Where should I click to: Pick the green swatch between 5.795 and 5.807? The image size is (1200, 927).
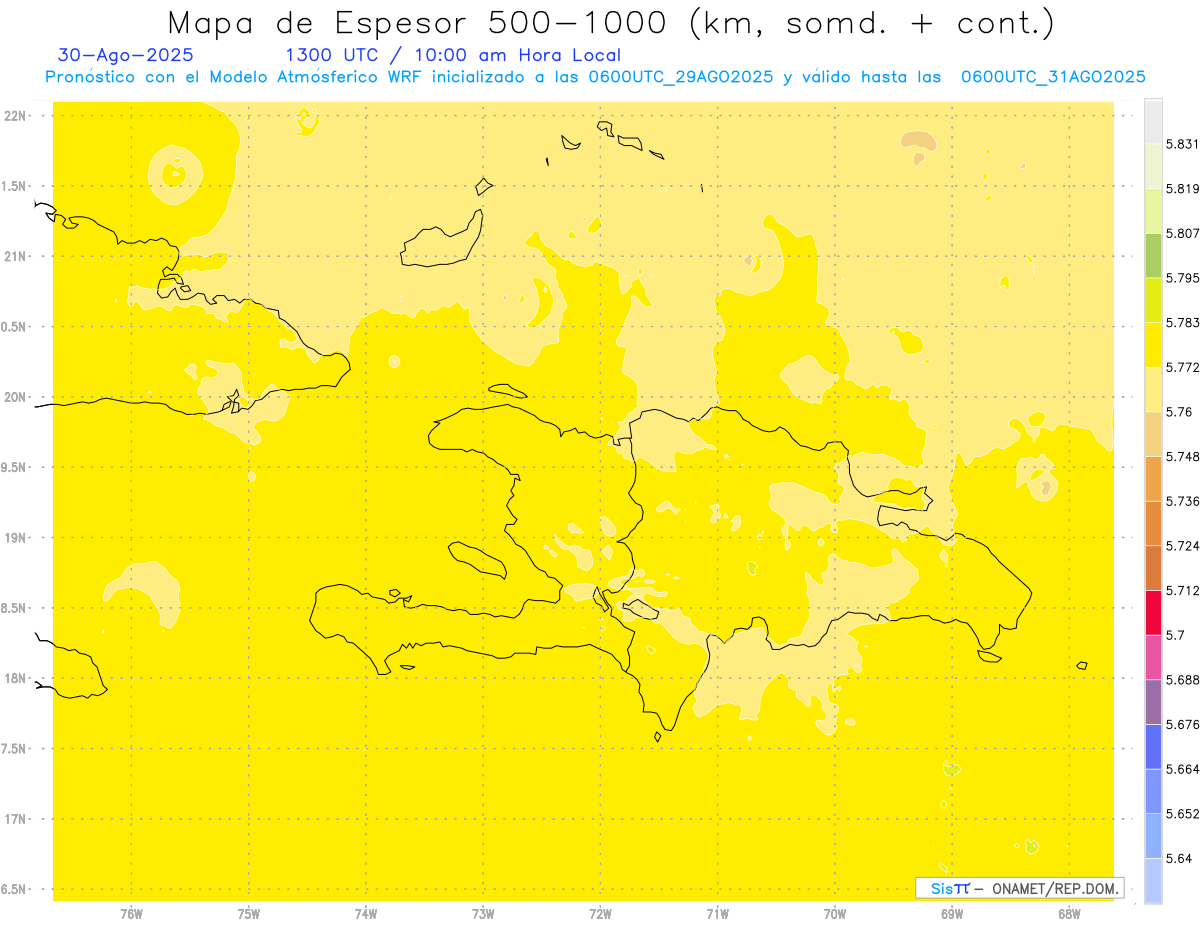click(1153, 255)
